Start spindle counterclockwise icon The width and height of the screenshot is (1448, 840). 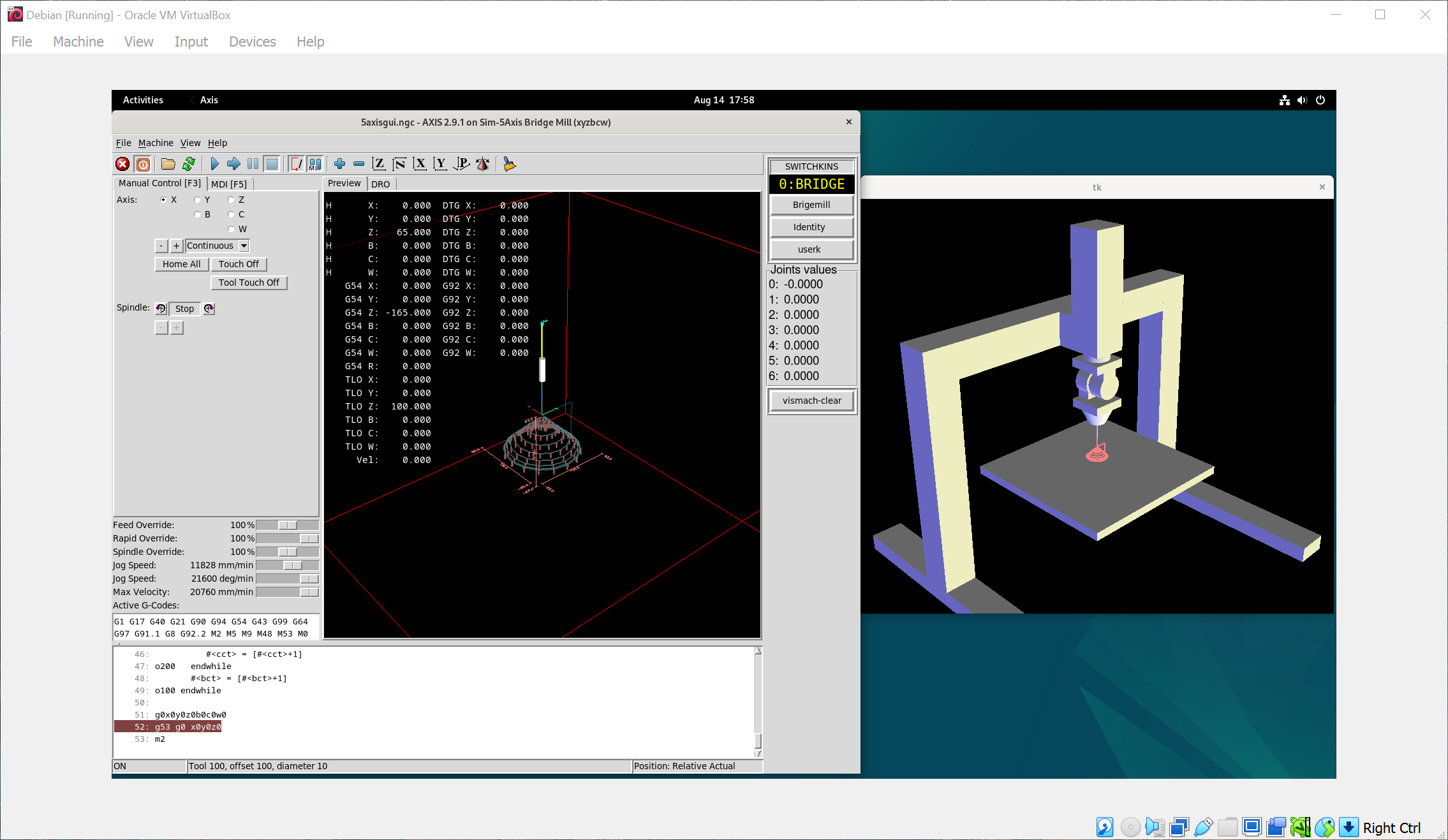pyautogui.click(x=161, y=309)
